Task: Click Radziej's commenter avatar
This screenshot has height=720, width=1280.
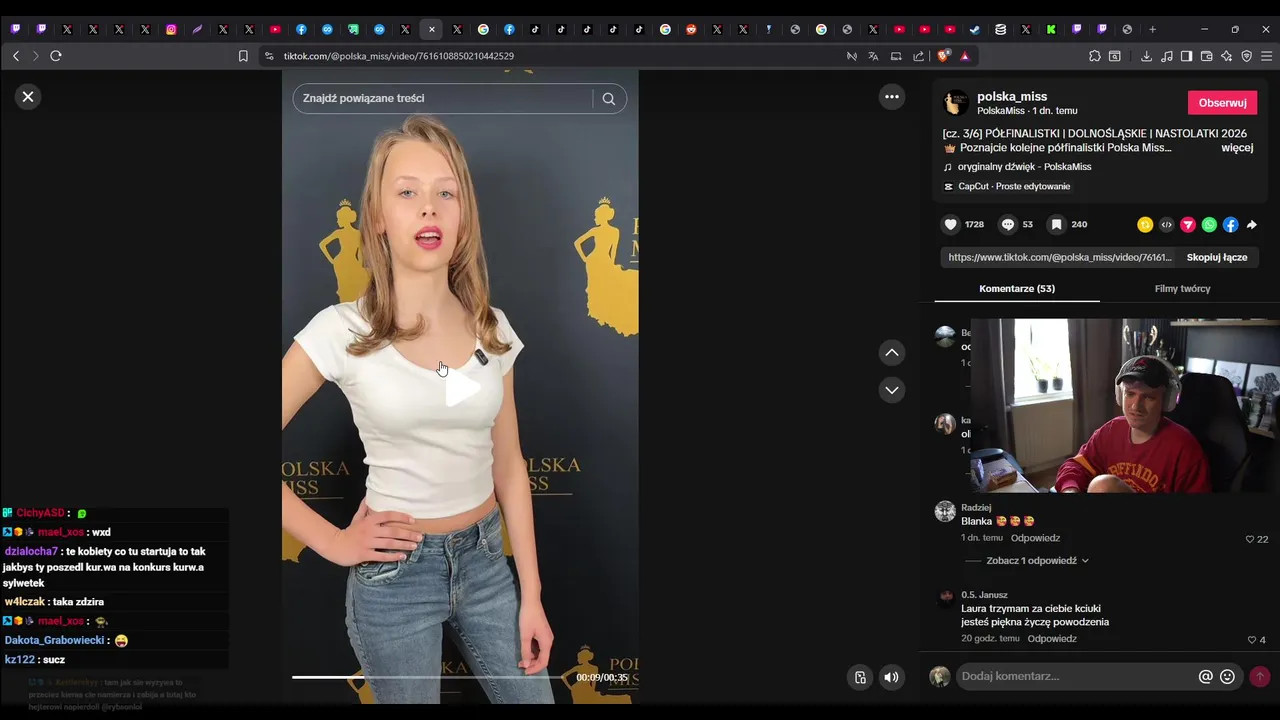Action: click(945, 512)
